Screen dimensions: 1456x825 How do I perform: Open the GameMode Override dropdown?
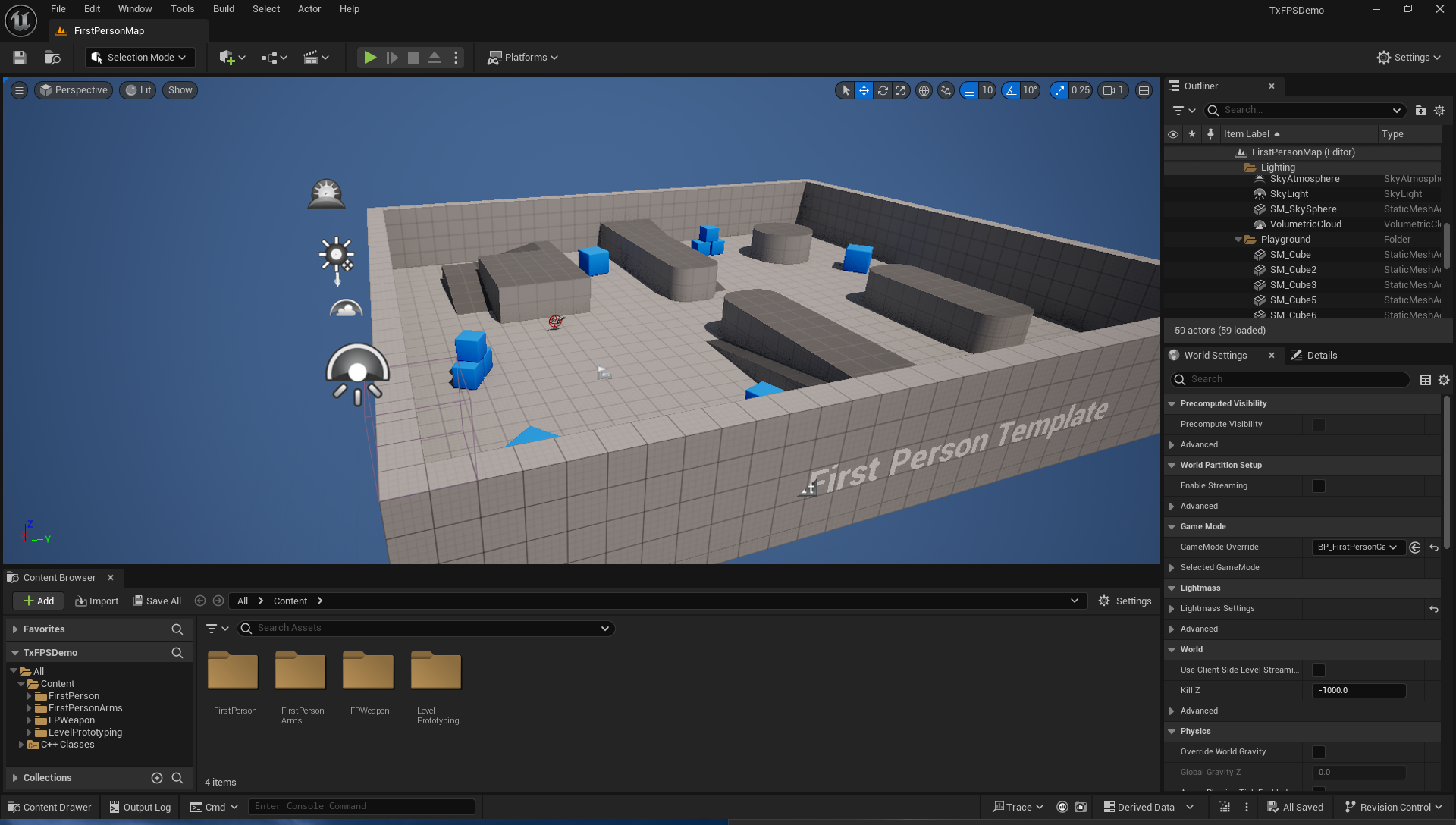(1357, 547)
